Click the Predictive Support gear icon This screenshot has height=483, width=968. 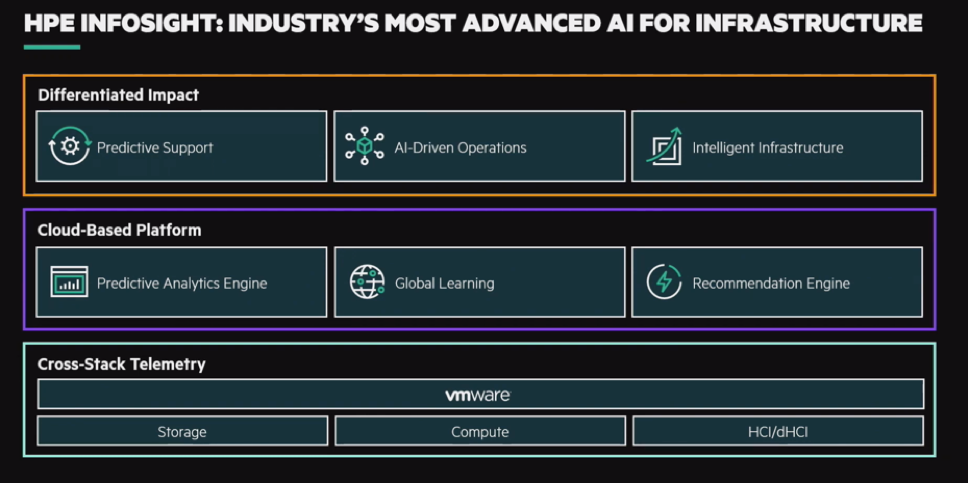click(x=69, y=147)
